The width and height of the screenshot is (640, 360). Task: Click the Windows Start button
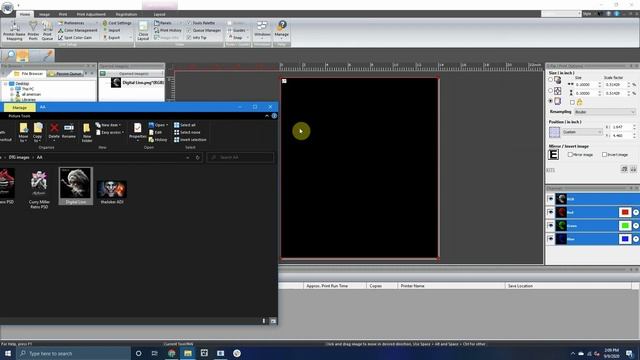8,353
